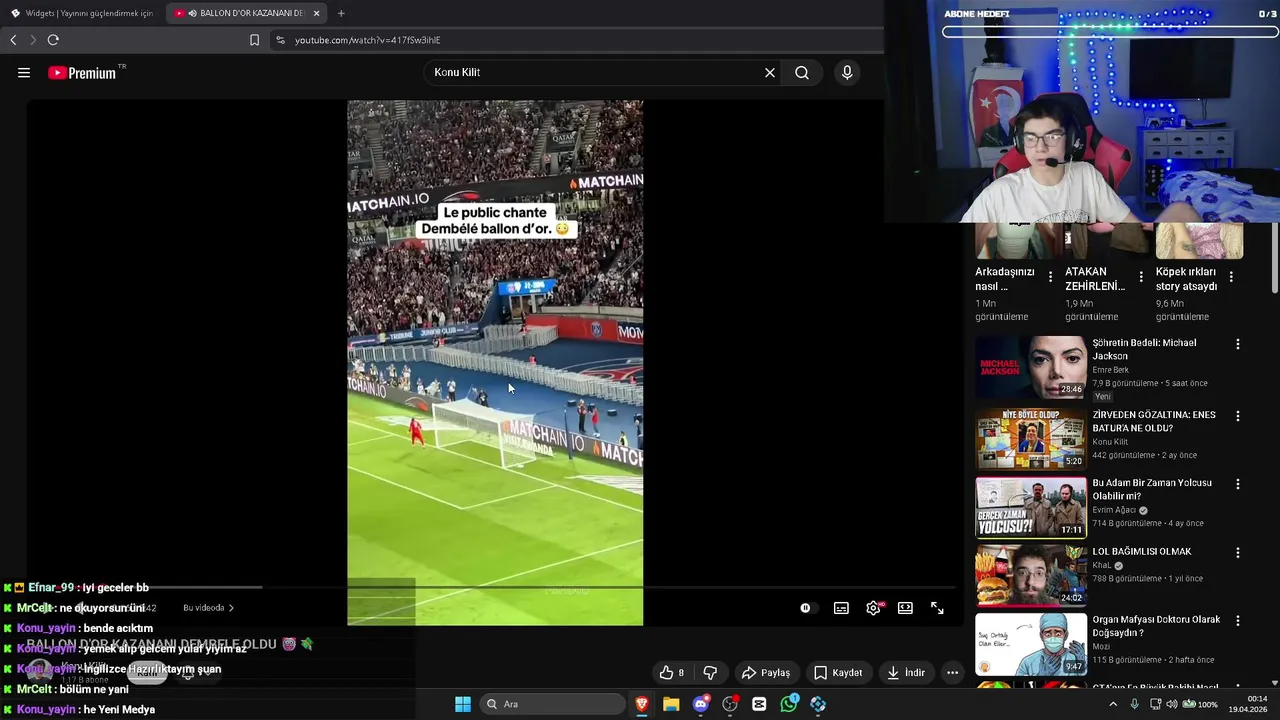Open network settings from the system tray
Viewport: 1280px width, 720px height.
[1155, 704]
